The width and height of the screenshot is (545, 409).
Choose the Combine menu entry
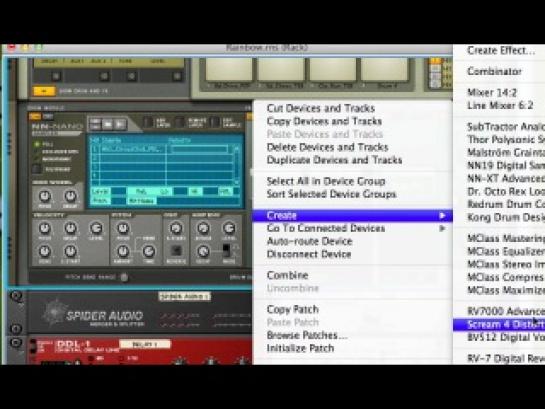click(287, 276)
